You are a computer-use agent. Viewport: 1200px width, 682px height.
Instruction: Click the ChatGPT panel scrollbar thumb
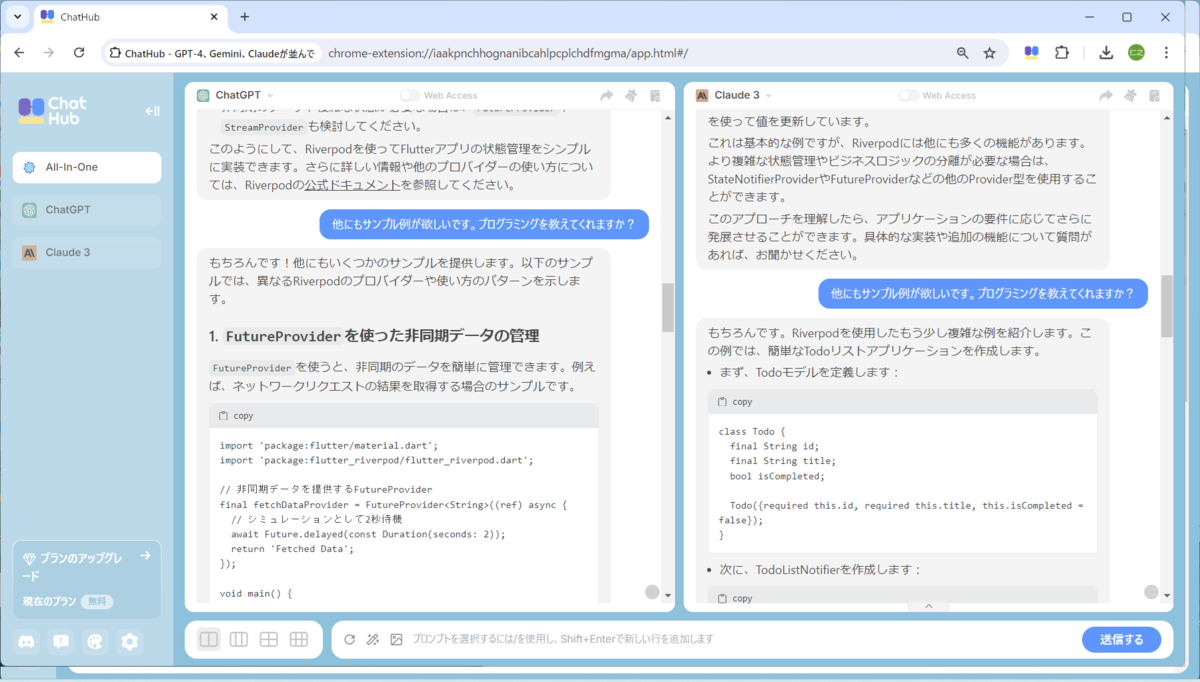668,308
